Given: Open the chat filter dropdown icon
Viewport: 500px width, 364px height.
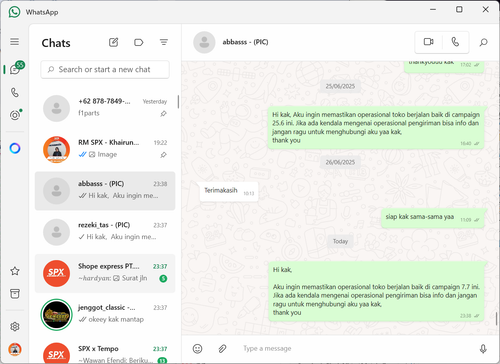Looking at the screenshot, I should [164, 42].
